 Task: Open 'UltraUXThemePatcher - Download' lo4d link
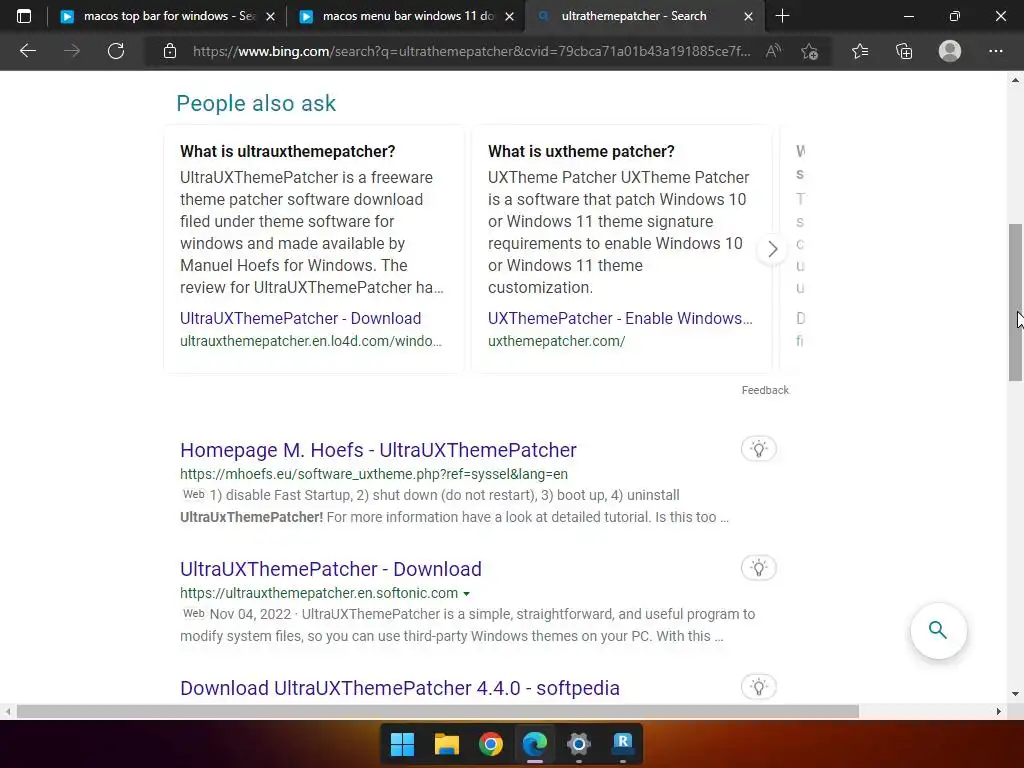pos(300,319)
